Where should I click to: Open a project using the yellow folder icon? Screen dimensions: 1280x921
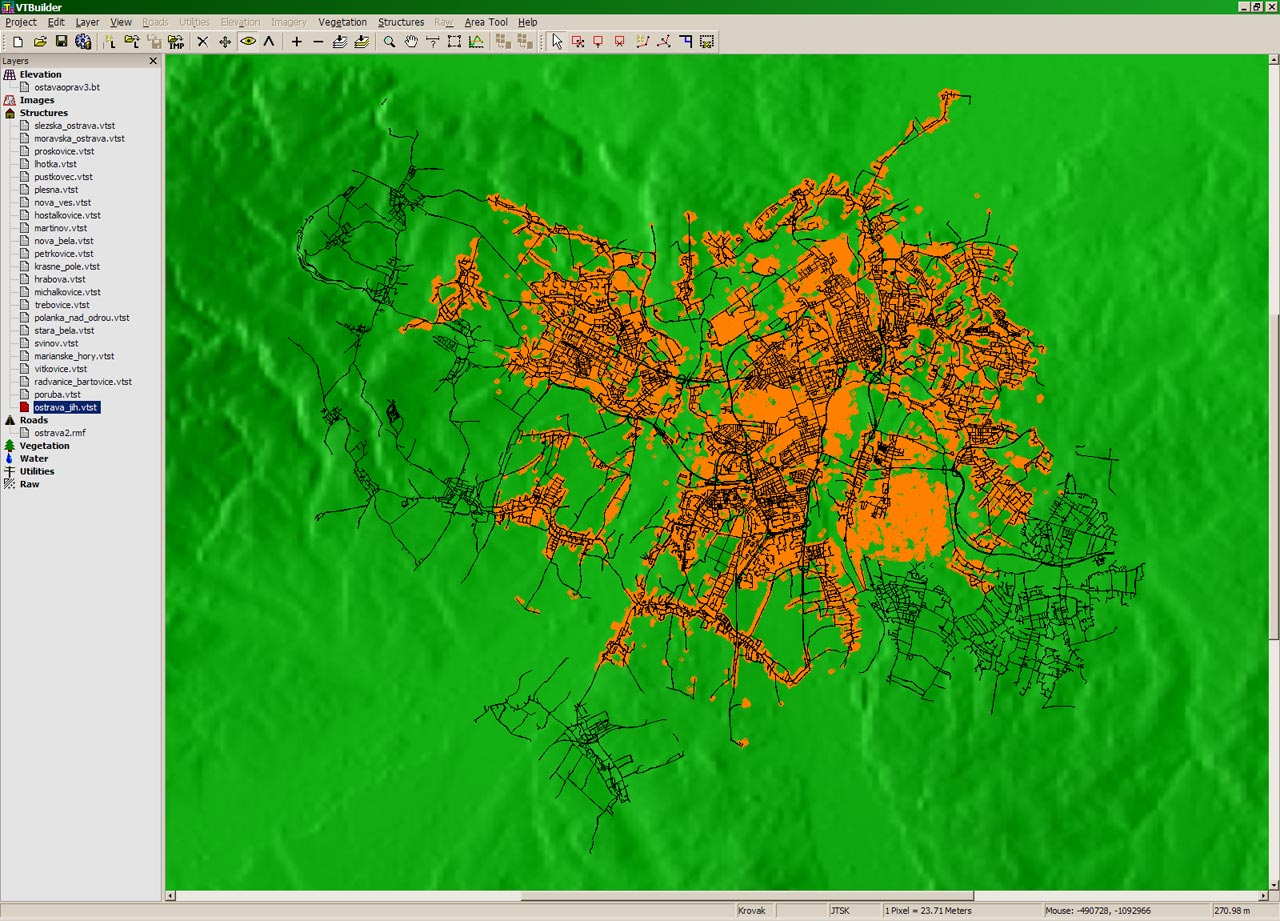[x=40, y=42]
